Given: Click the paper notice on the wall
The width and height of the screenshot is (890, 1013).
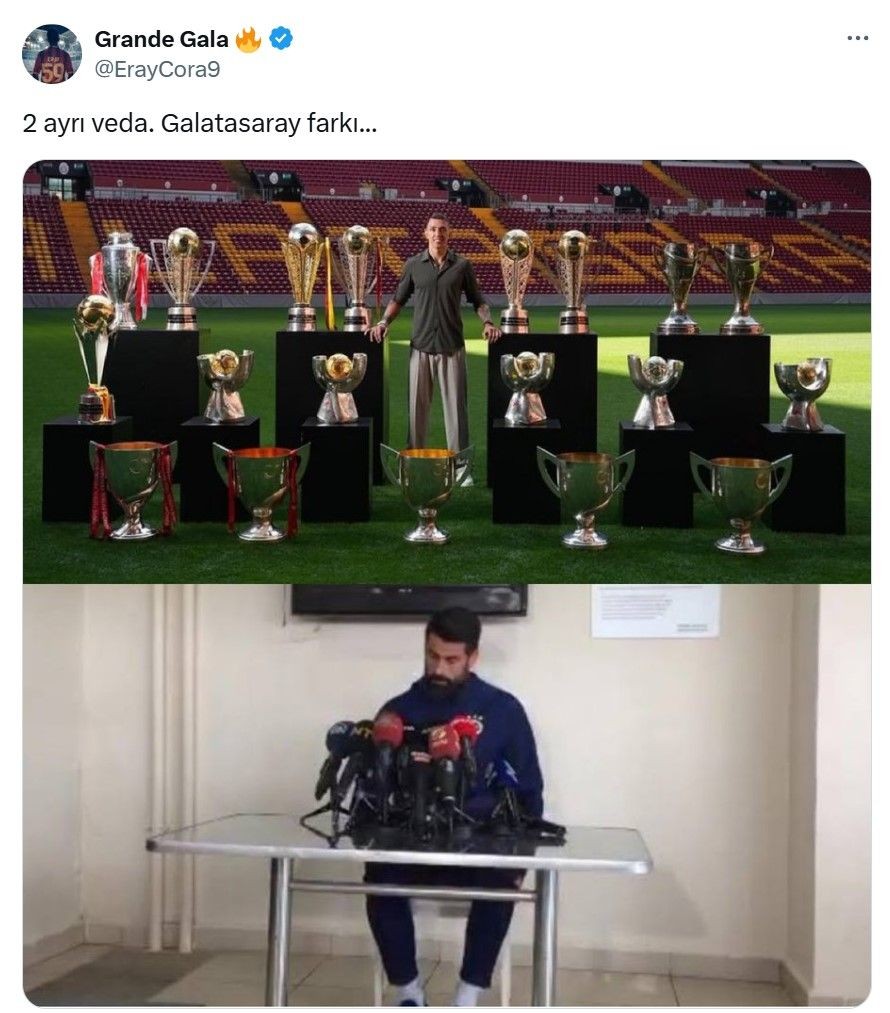Looking at the screenshot, I should click(656, 611).
